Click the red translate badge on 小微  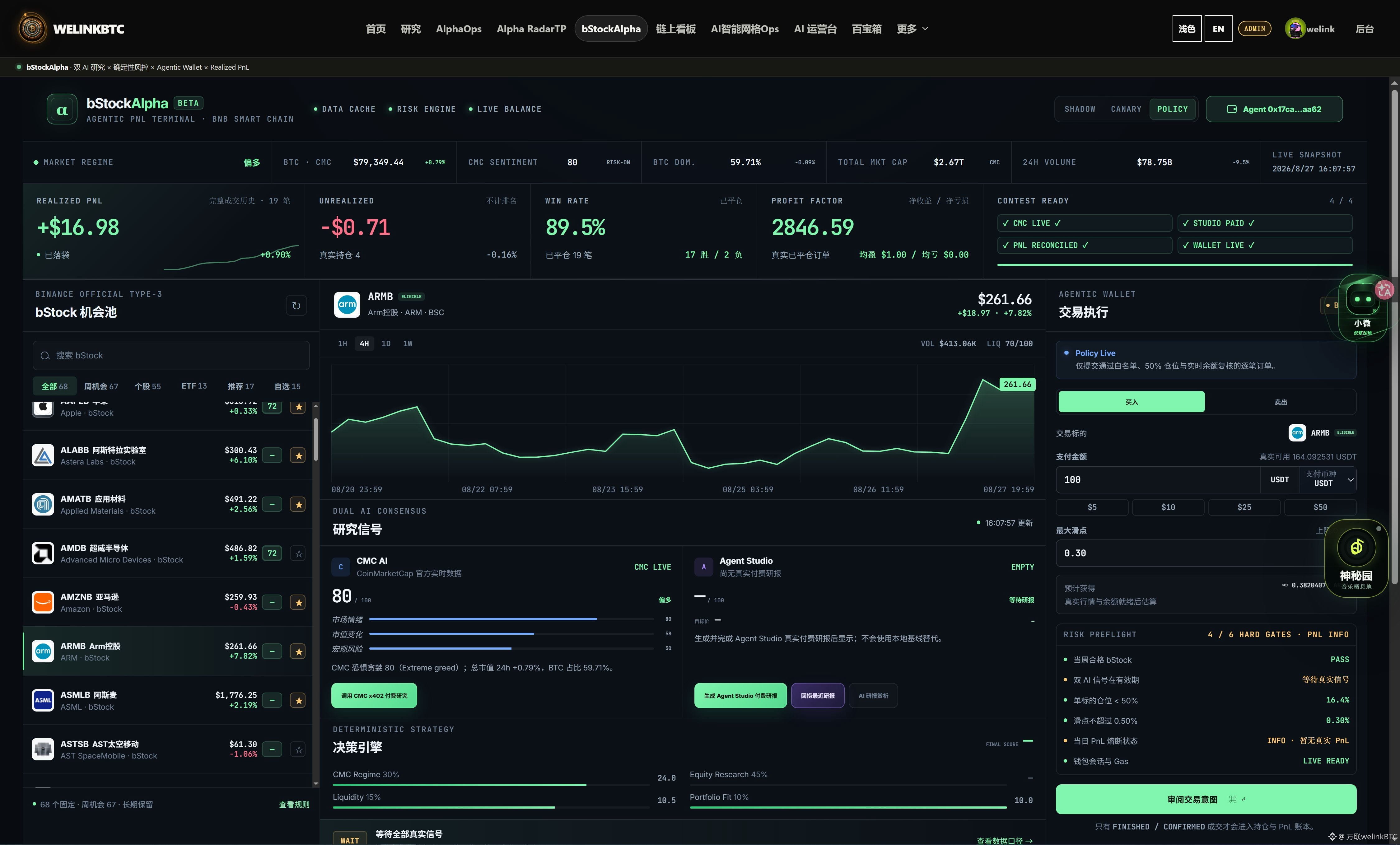(x=1385, y=289)
